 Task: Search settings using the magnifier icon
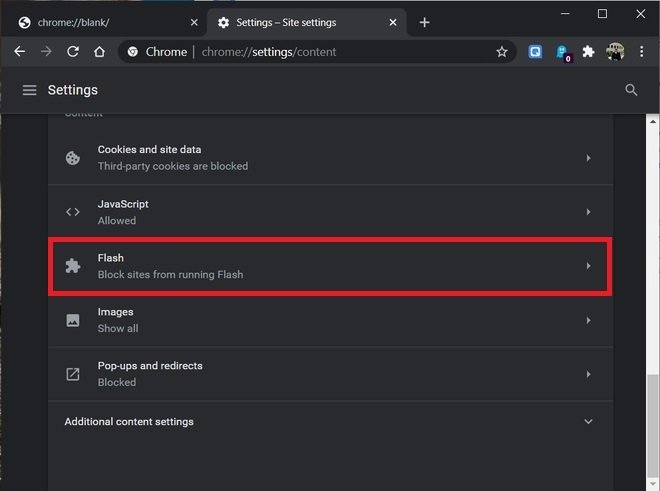[x=631, y=90]
